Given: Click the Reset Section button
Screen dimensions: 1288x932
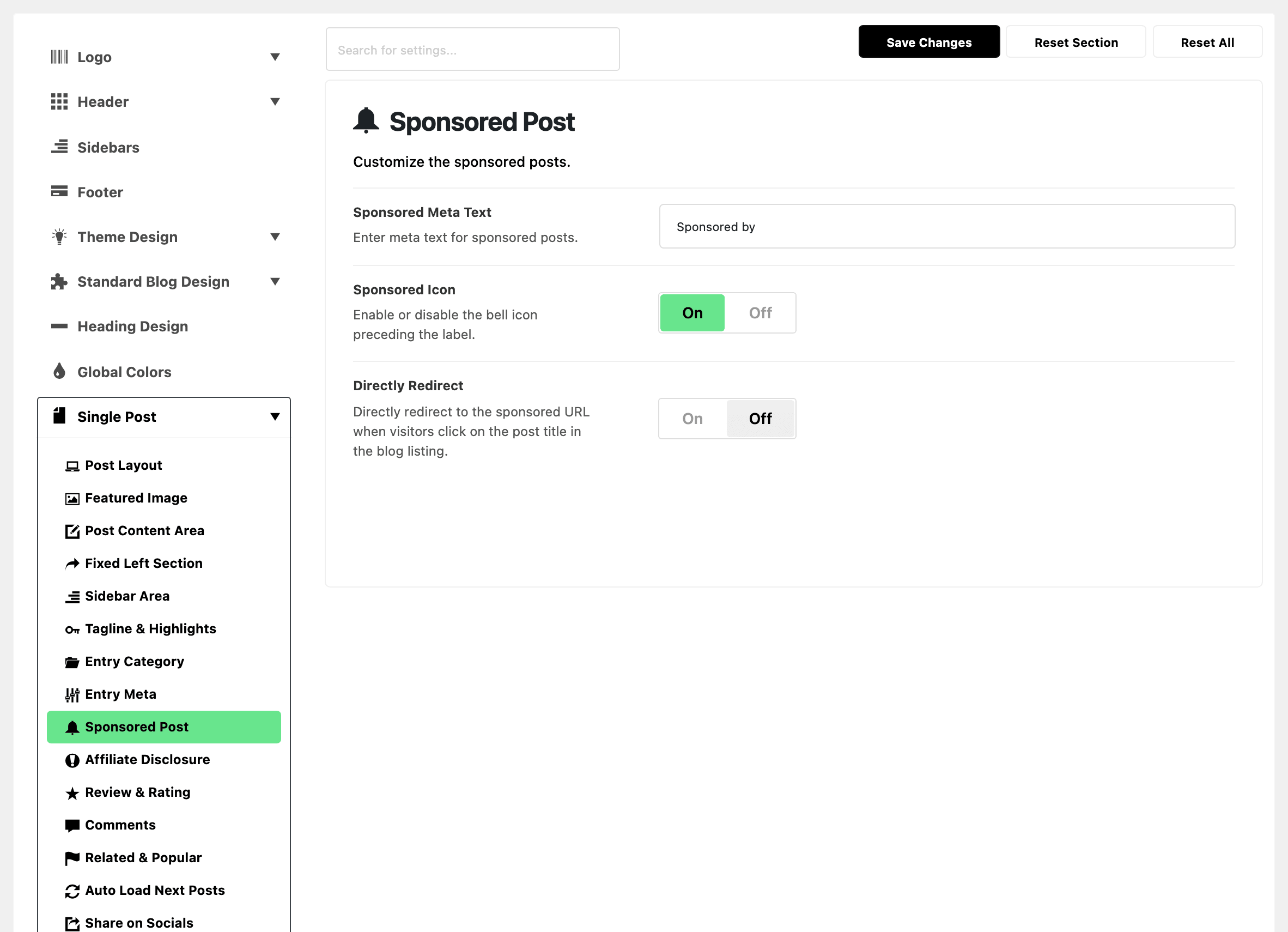Looking at the screenshot, I should click(1076, 42).
